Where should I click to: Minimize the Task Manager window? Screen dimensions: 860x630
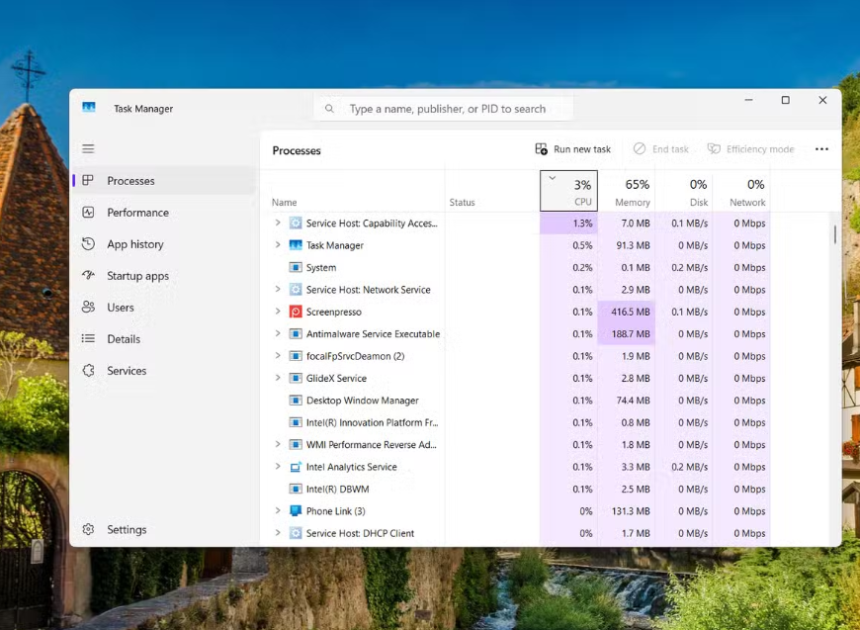749,100
